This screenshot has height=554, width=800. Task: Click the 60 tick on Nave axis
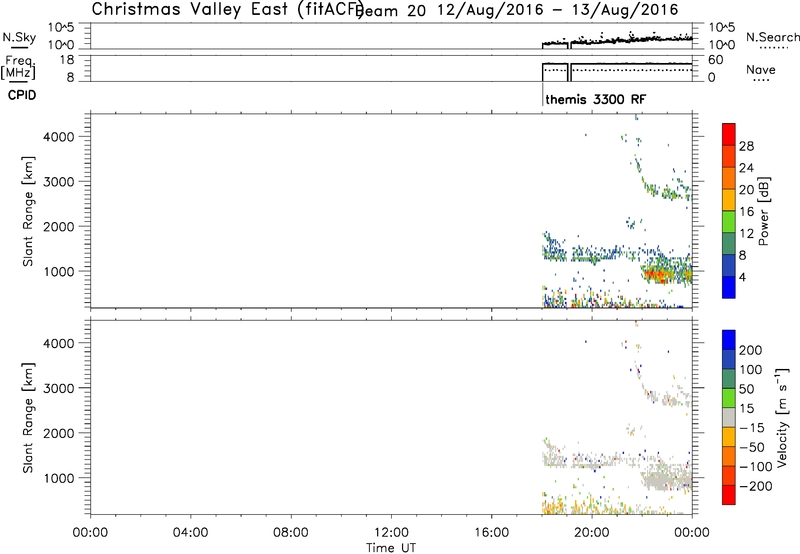[x=715, y=60]
